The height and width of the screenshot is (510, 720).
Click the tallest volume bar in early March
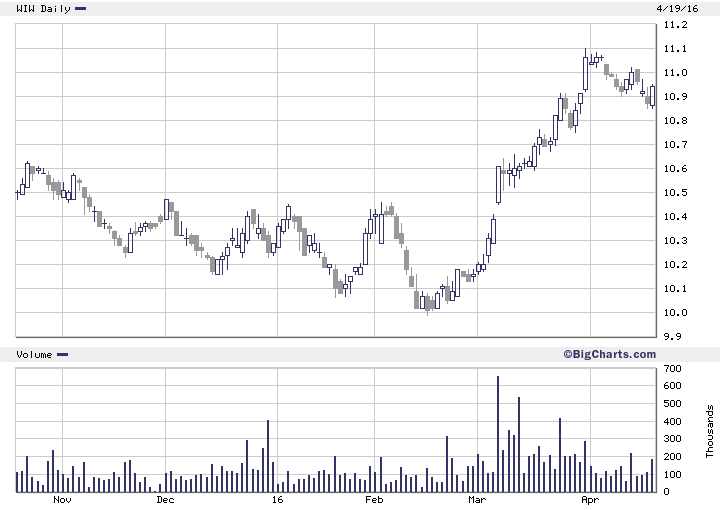coord(498,434)
